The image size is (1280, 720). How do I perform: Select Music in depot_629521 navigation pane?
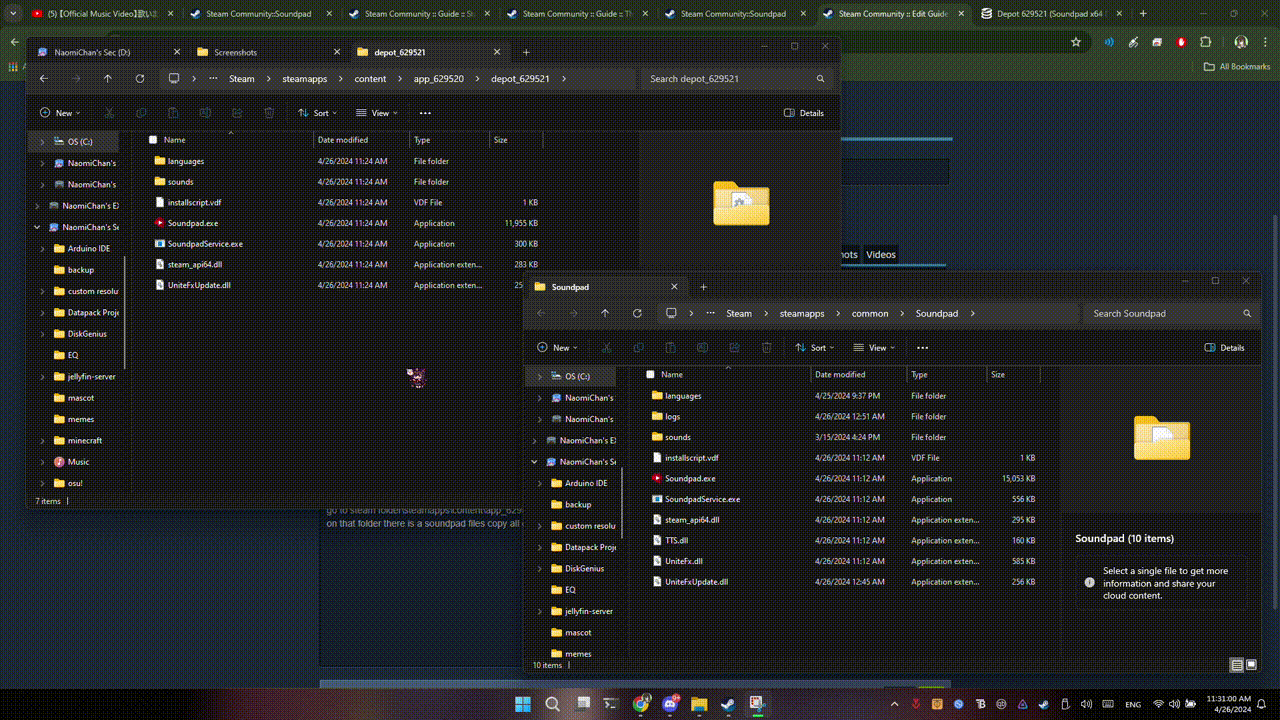[78, 462]
